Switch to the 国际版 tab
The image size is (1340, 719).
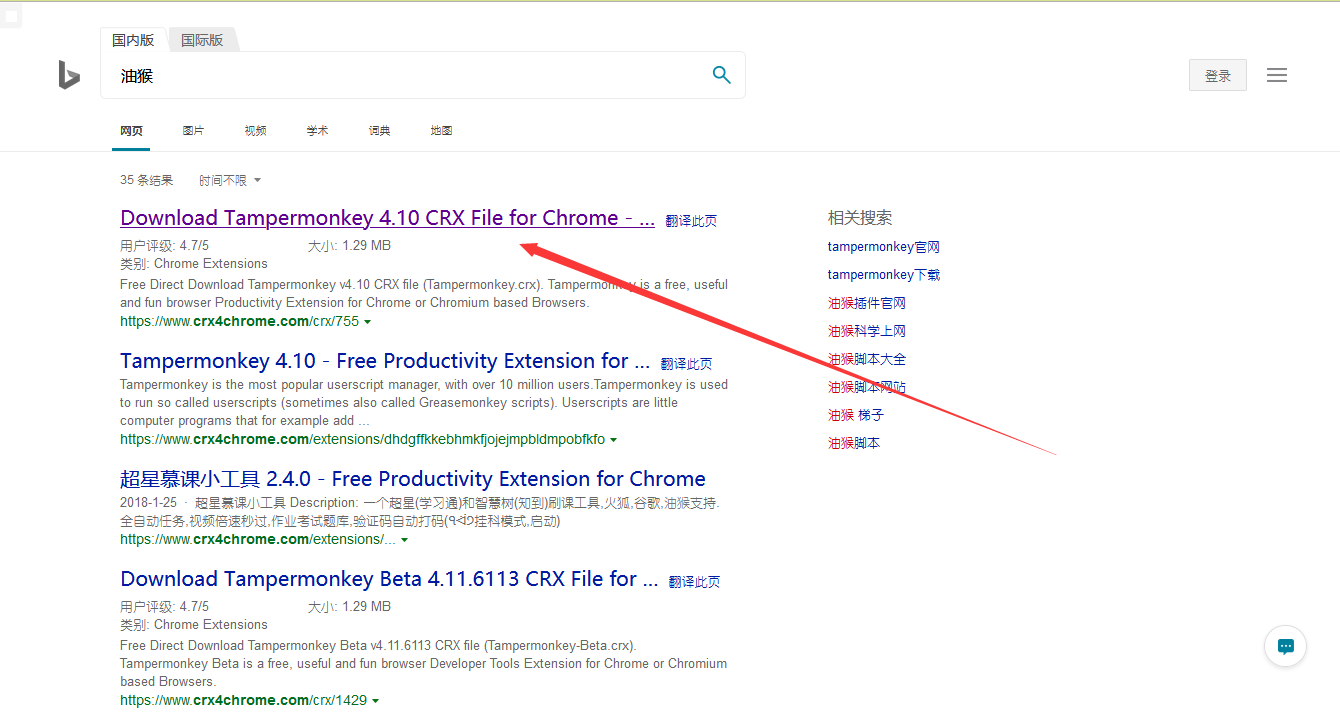point(202,40)
